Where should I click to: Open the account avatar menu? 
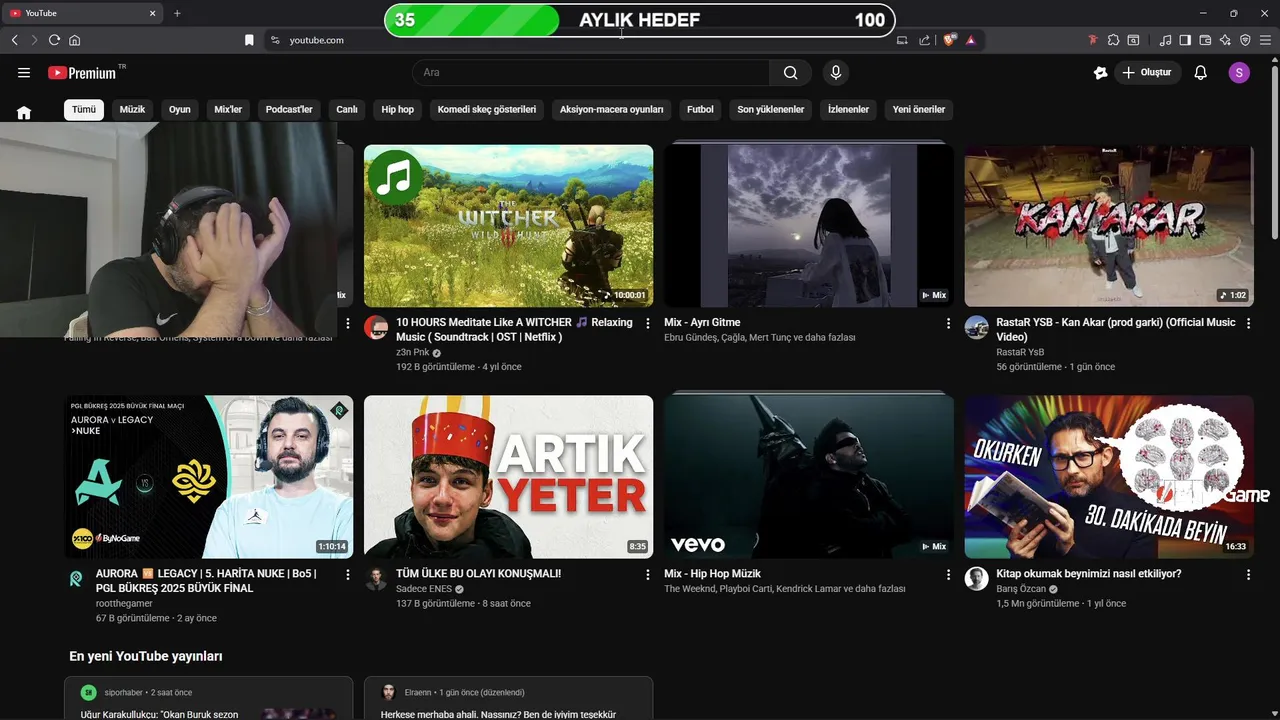click(1239, 72)
